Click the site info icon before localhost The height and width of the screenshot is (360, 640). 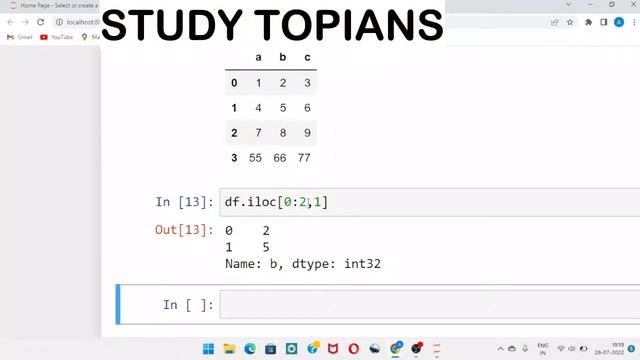[x=59, y=22]
